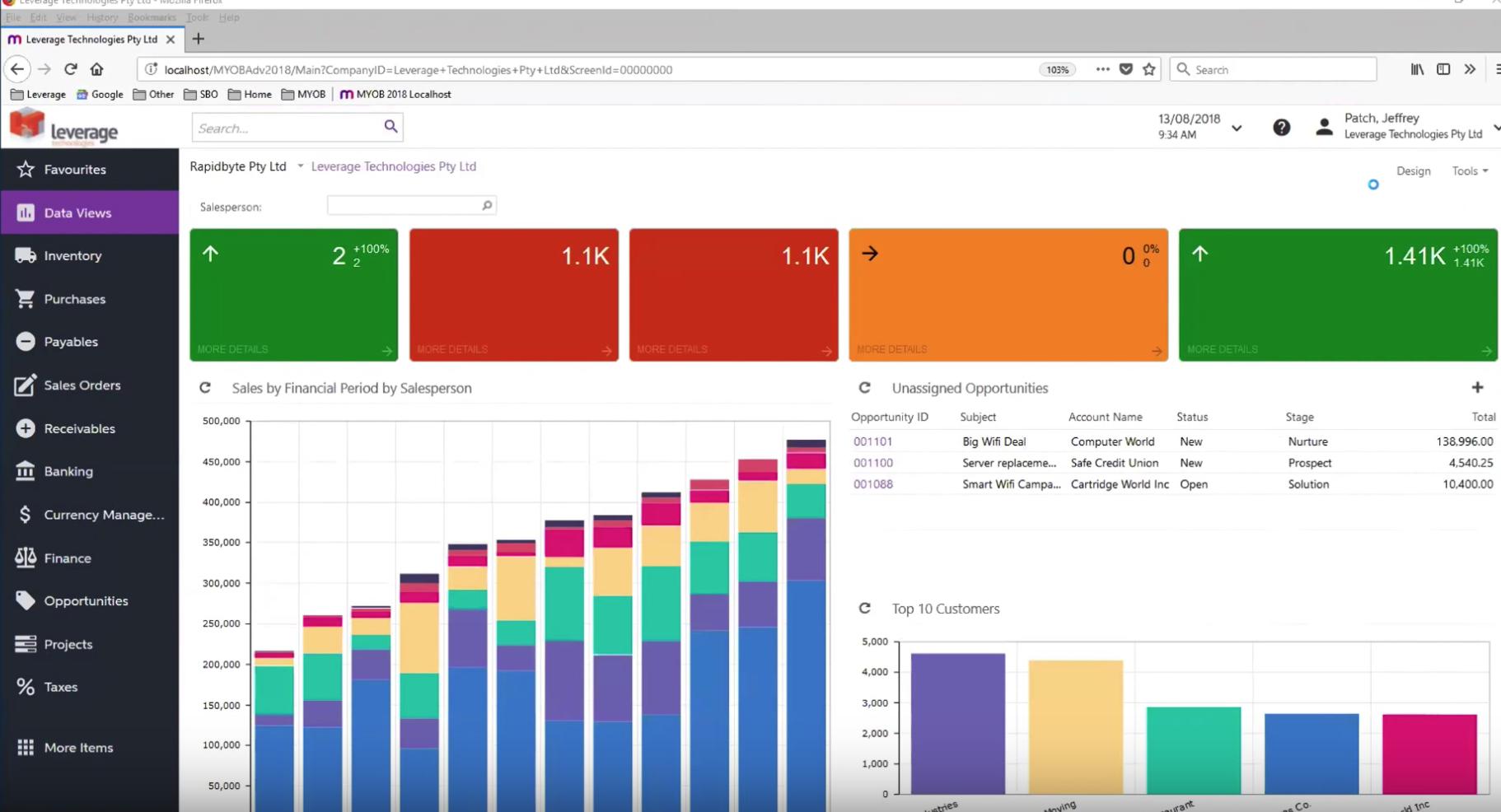This screenshot has height=812, width=1501.
Task: Expand Rapidbyte Pty Ltd company selector
Action: pyautogui.click(x=301, y=166)
